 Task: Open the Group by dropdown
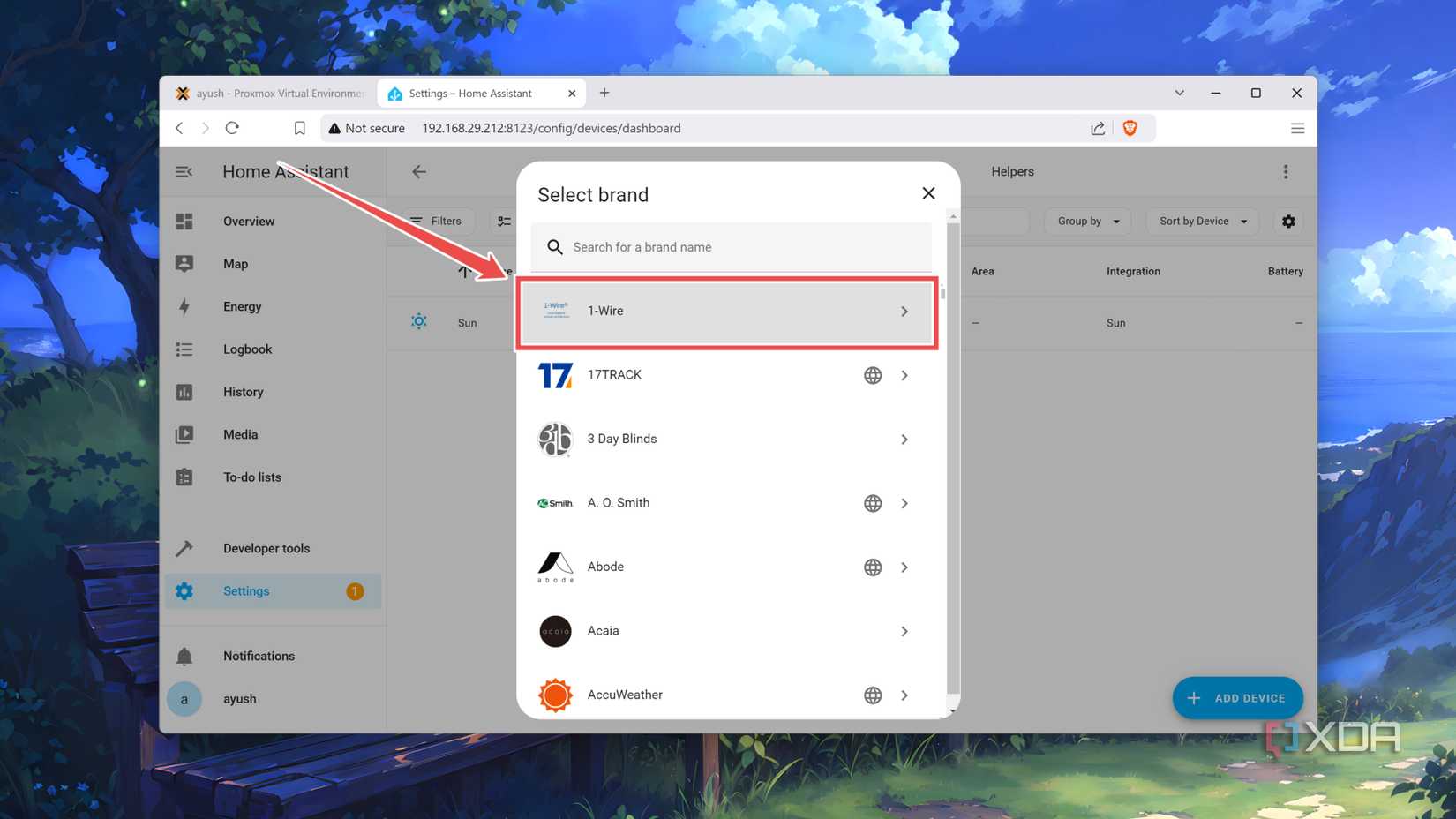tap(1088, 222)
